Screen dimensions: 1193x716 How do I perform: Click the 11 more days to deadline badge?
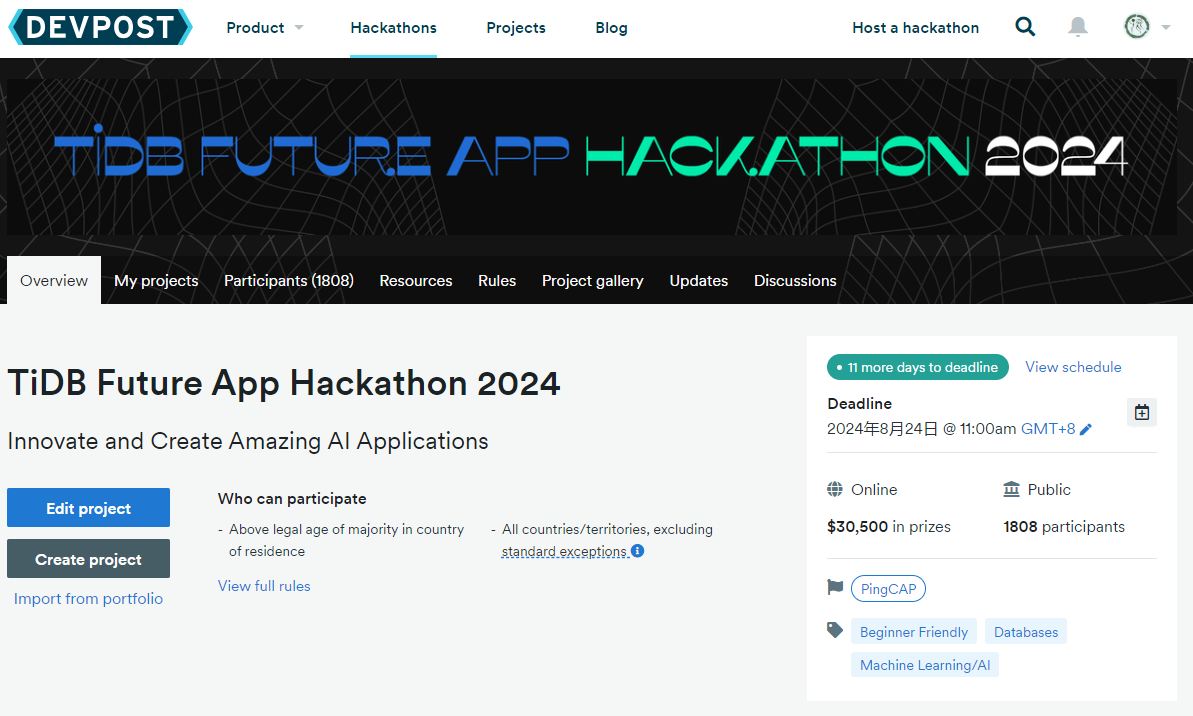coord(918,367)
